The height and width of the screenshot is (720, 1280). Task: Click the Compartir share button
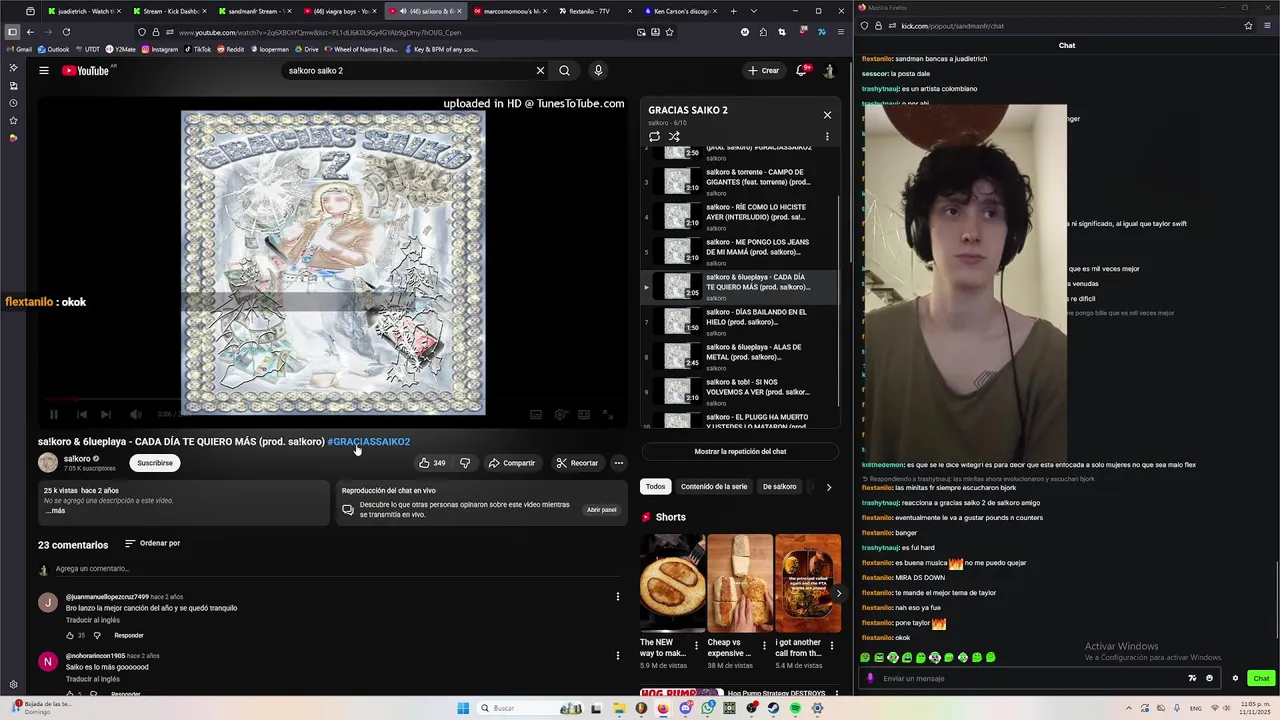pyautogui.click(x=512, y=463)
